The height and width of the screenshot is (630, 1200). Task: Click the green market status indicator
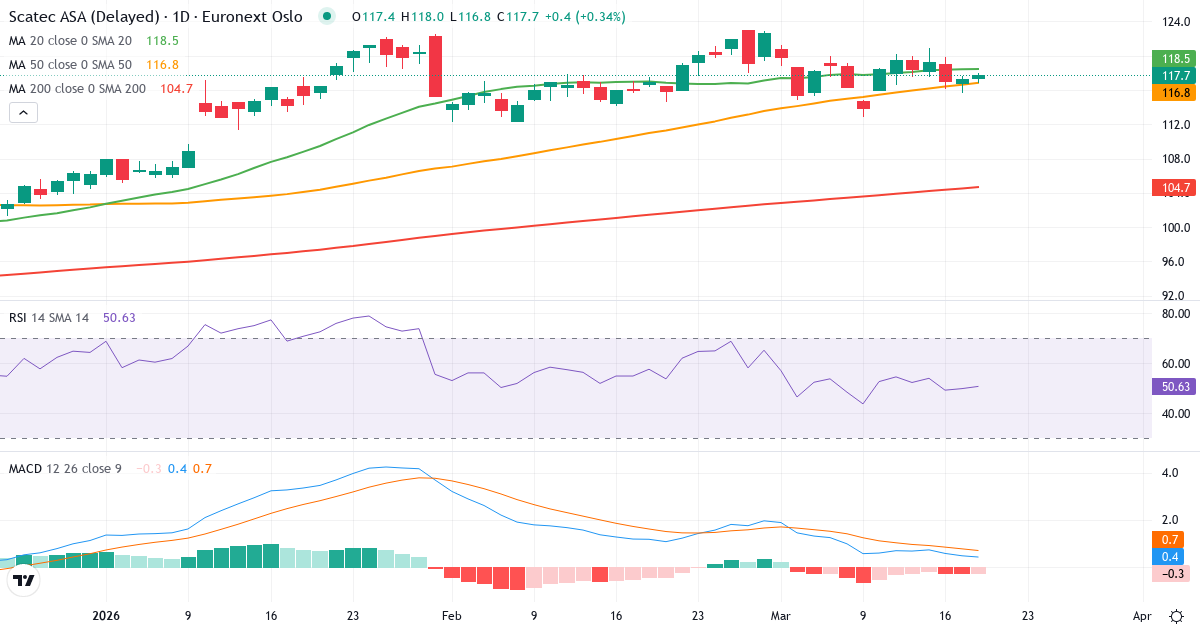[326, 16]
